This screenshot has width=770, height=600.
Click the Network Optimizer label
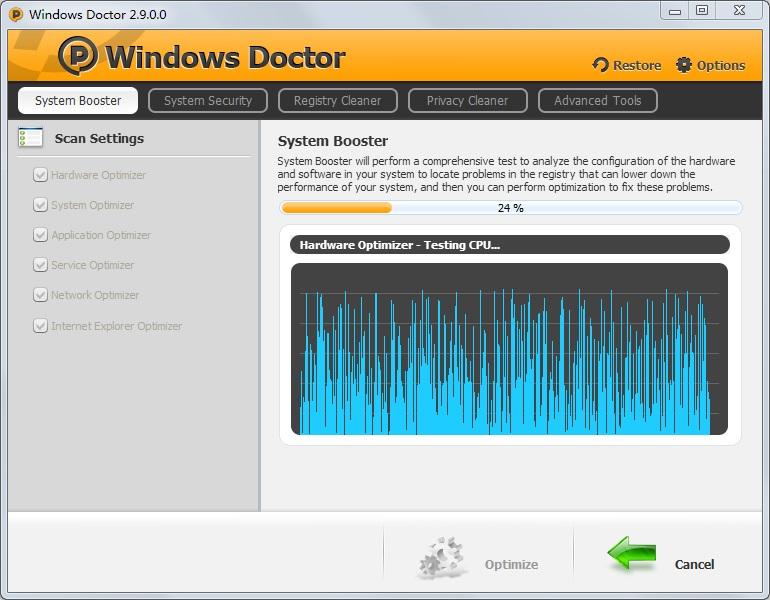pos(95,295)
